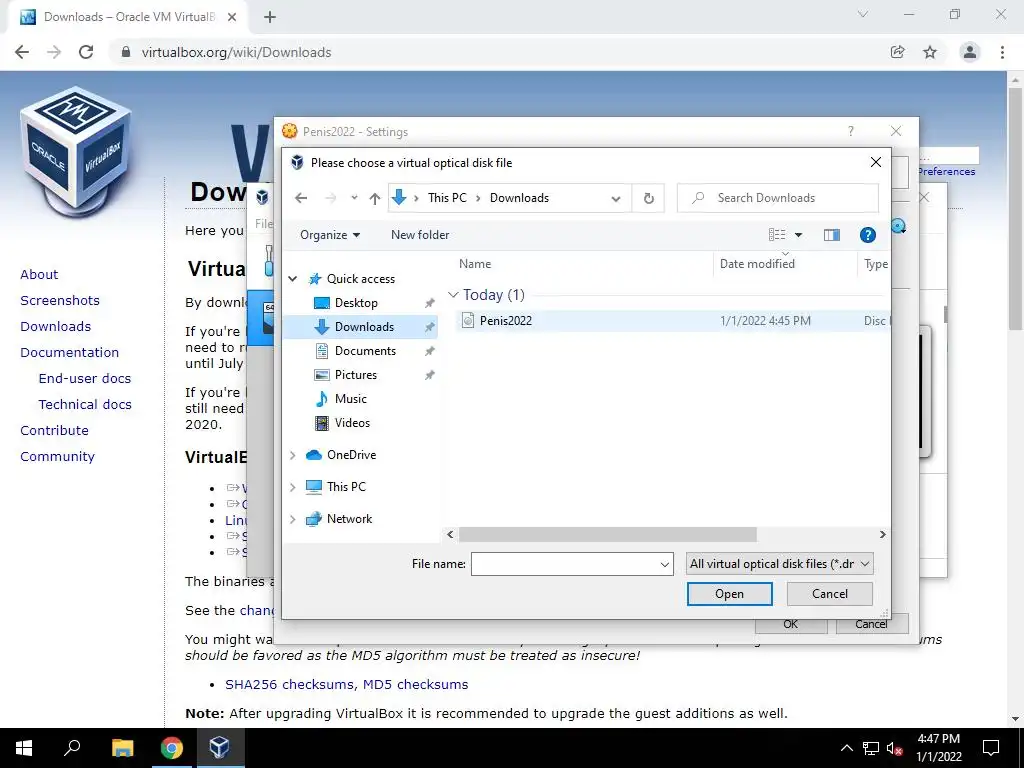Open the address bar path dropdown

(x=616, y=199)
